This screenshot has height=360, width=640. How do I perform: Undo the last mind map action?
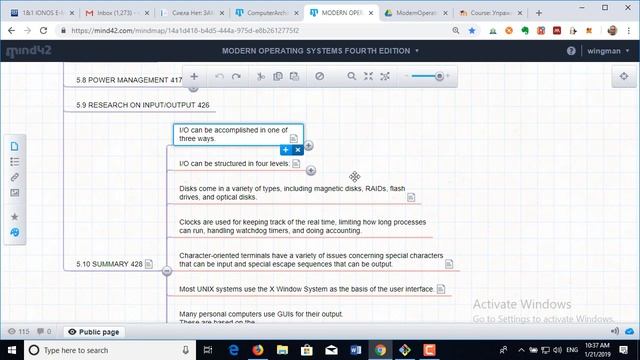pyautogui.click(x=219, y=76)
